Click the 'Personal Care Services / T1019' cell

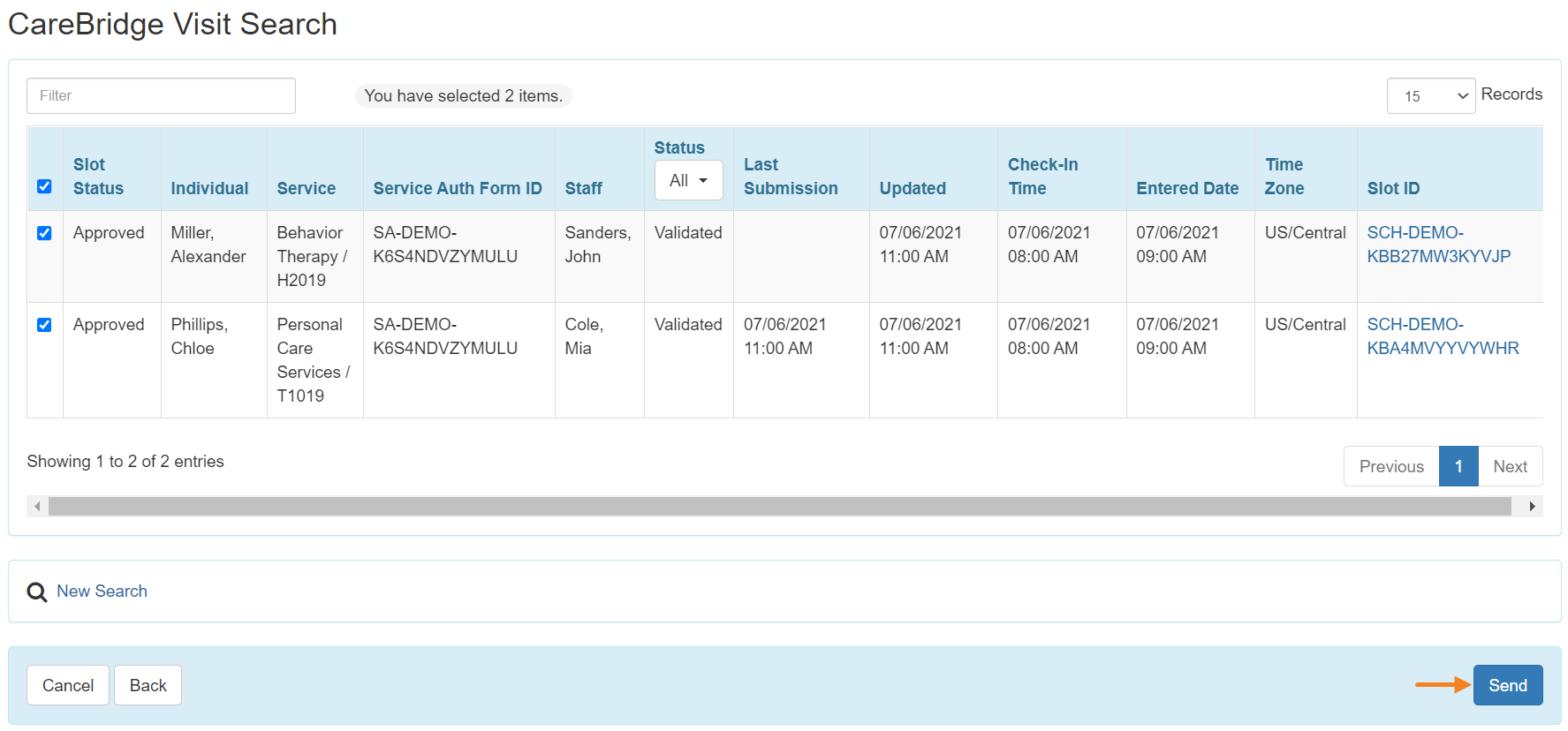[314, 360]
